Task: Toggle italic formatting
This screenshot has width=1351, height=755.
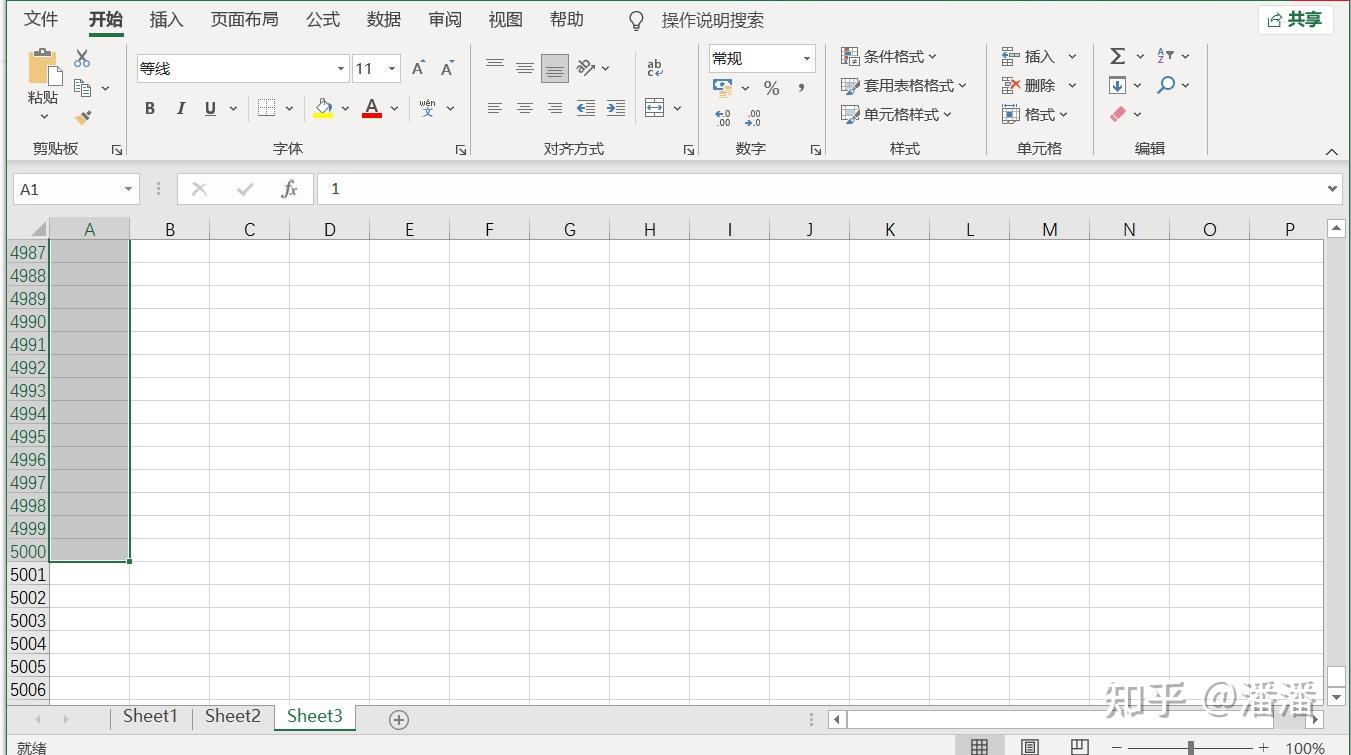Action: (x=180, y=108)
